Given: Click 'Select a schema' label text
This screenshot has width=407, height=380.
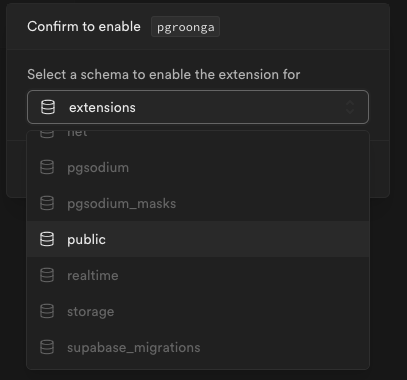Looking at the screenshot, I should click(164, 74).
